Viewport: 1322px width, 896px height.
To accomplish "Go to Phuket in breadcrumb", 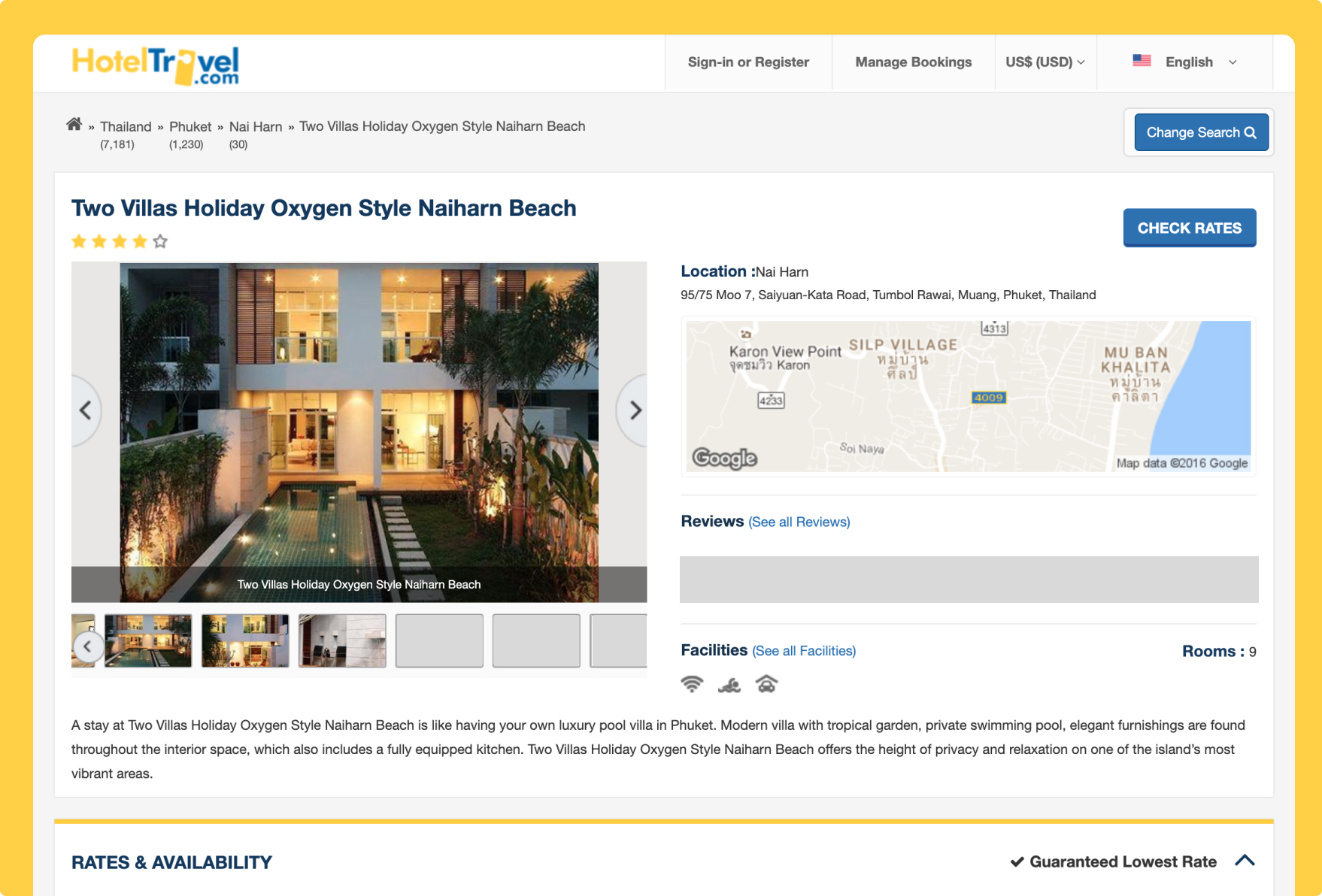I will coord(190,127).
